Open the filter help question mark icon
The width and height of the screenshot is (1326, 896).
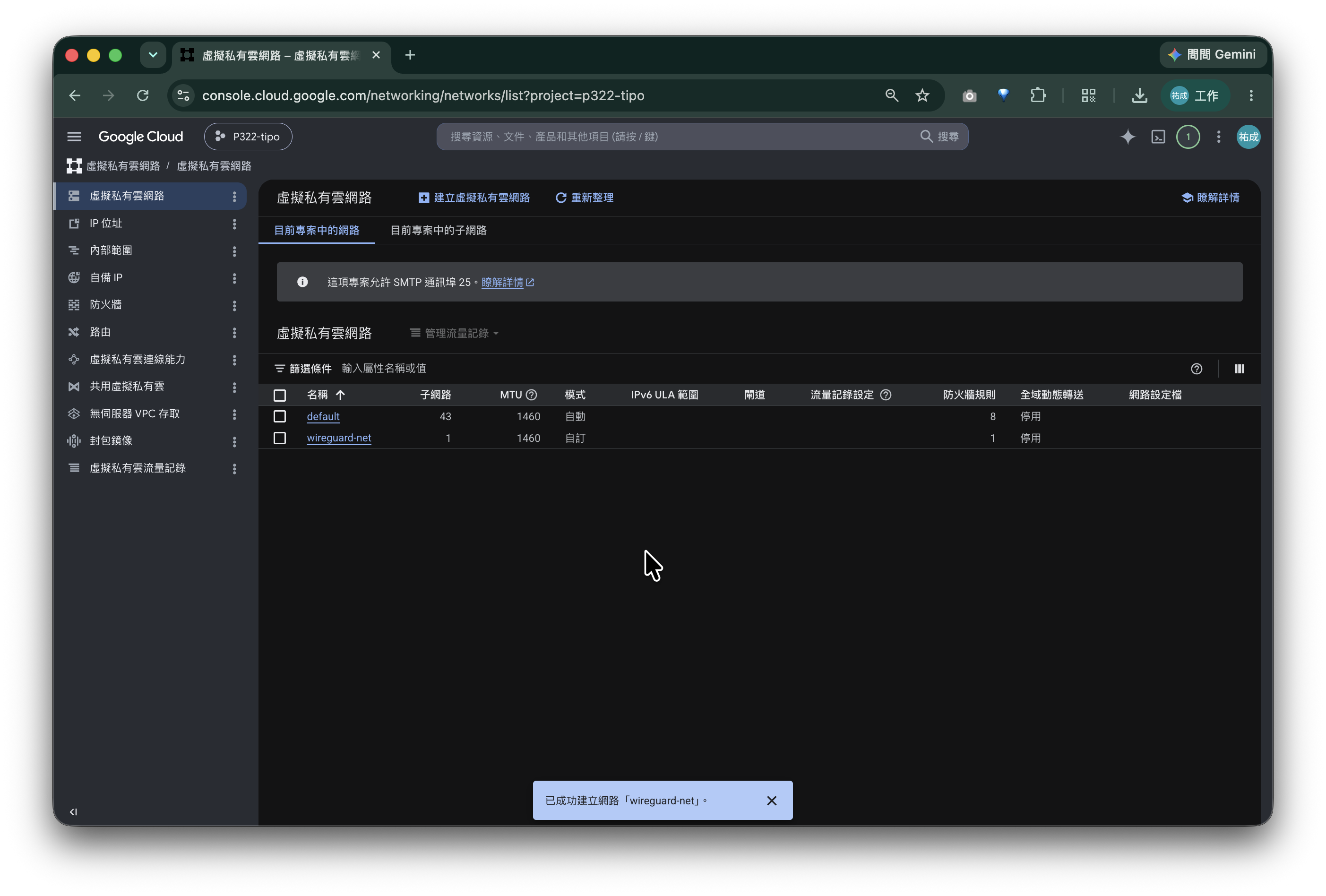[1196, 369]
